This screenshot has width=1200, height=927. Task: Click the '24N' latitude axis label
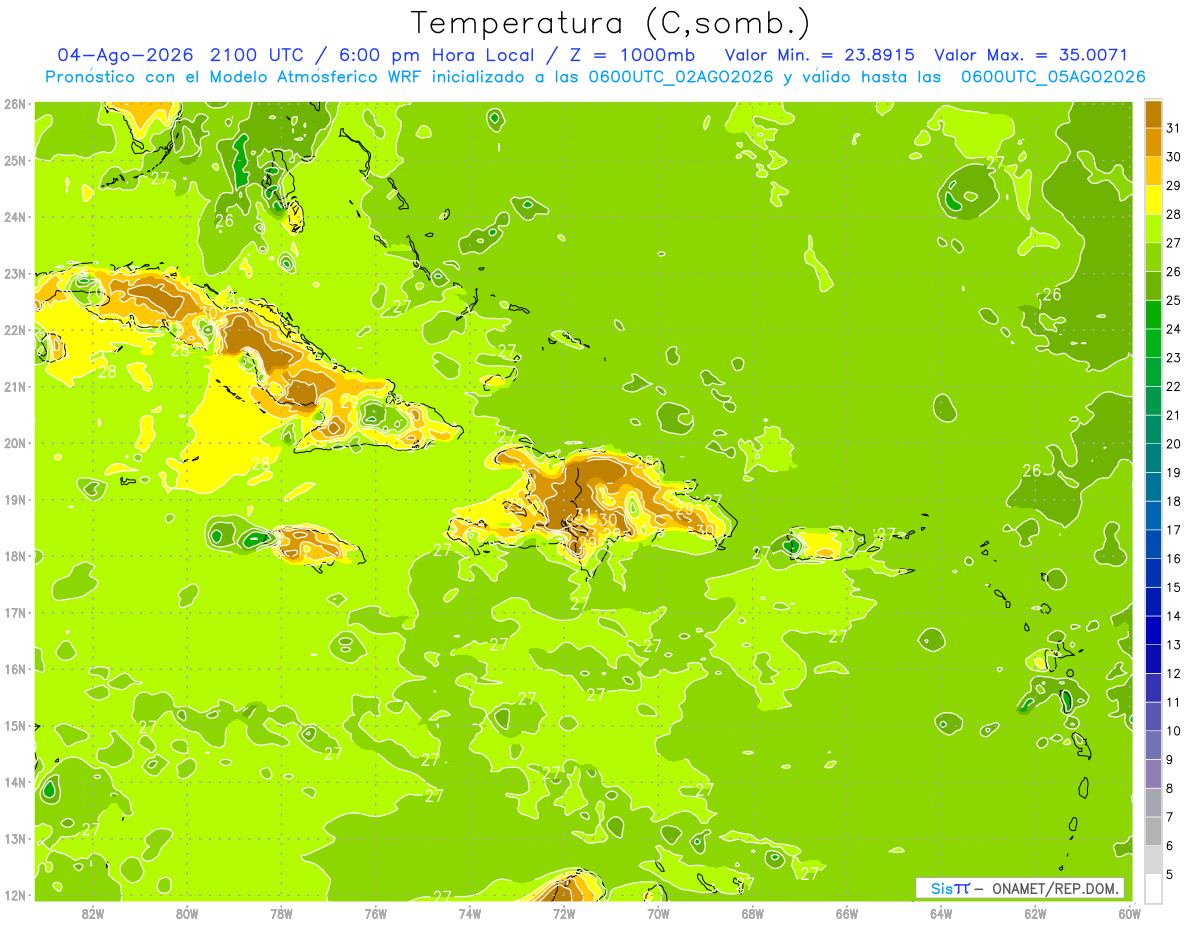[x=14, y=217]
